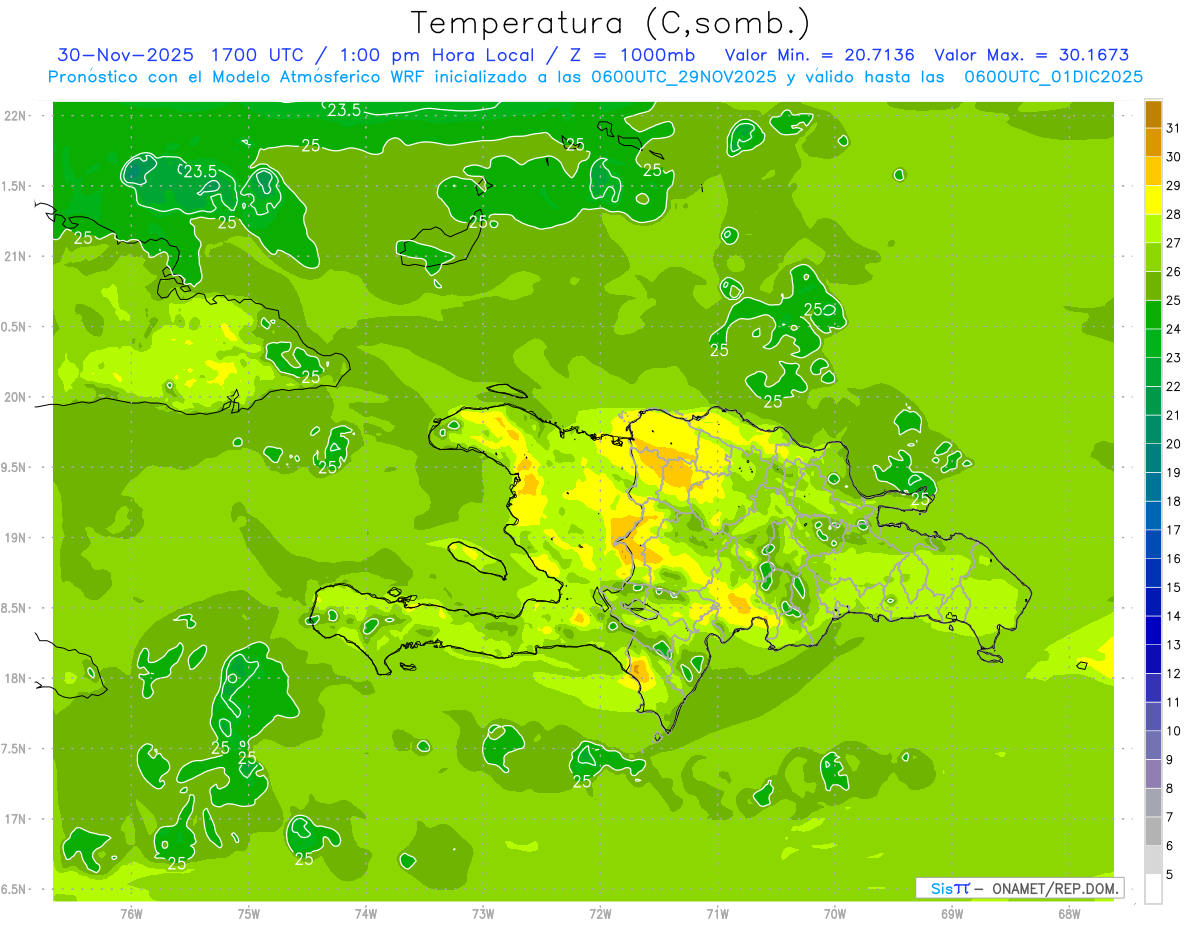The image size is (1200, 927).
Task: Click the '18N' latitude label
Action: 17,678
